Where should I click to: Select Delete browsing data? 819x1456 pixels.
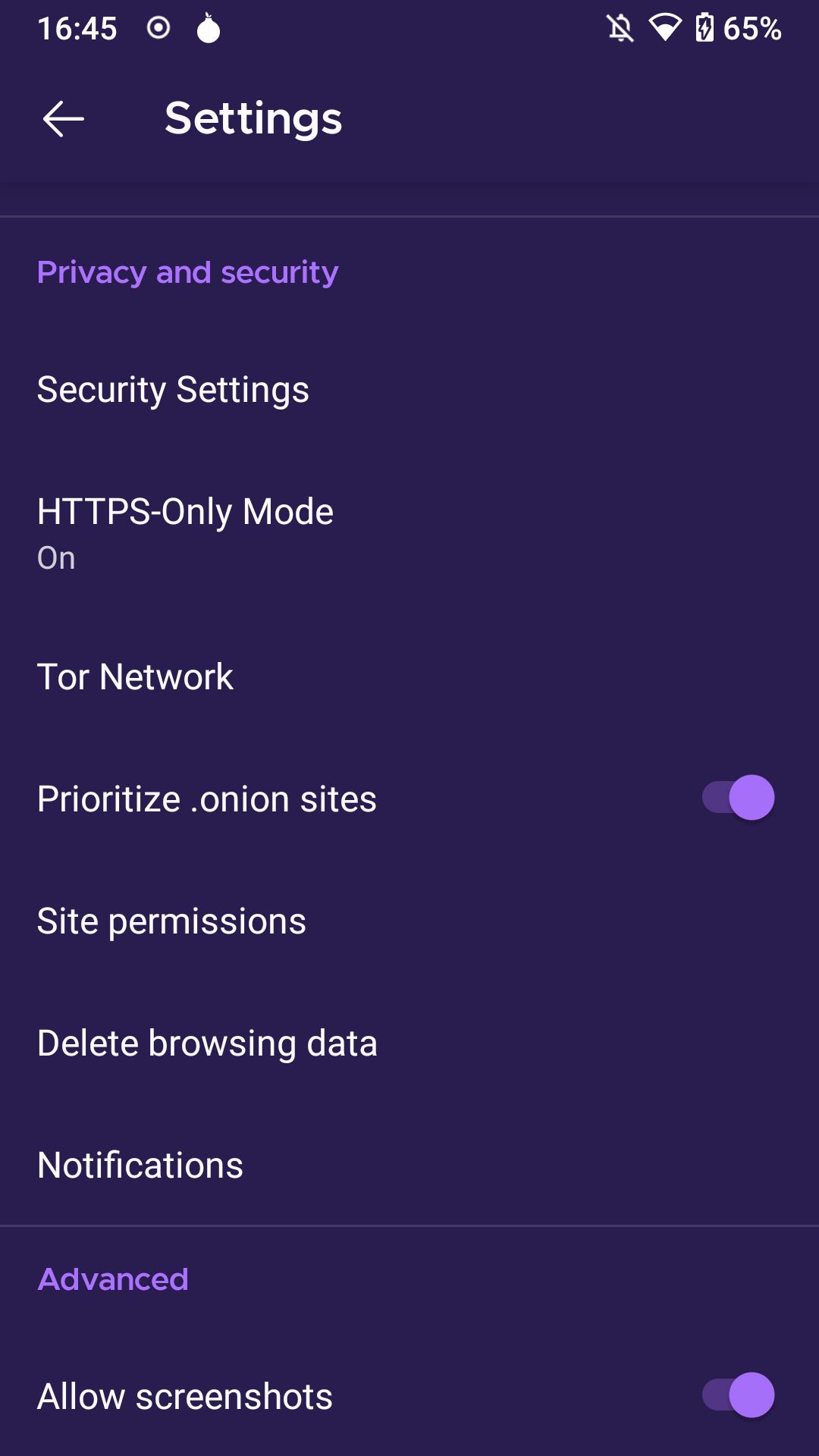coord(409,1043)
